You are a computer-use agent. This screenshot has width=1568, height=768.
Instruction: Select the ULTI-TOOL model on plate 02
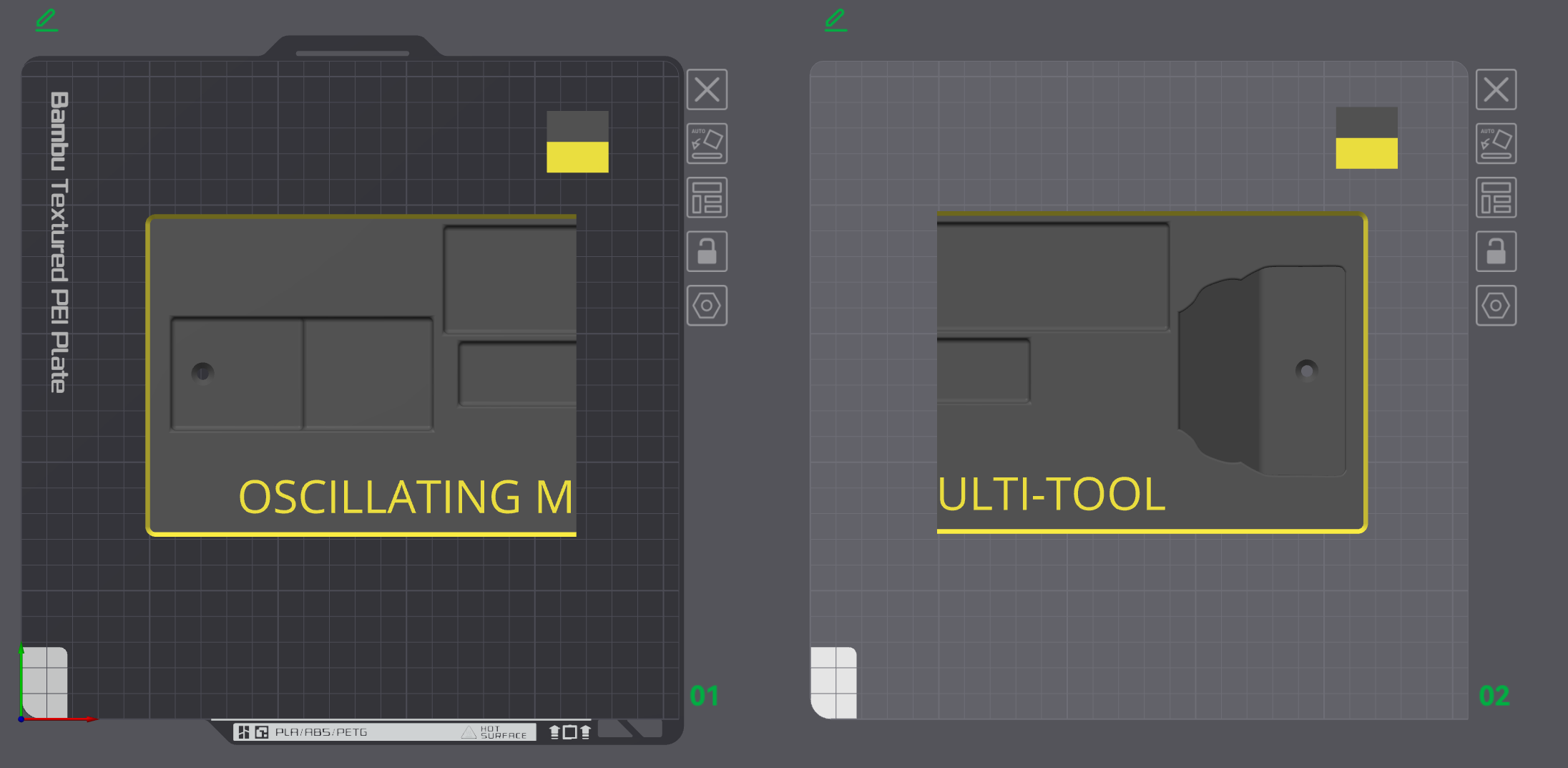tap(1152, 372)
